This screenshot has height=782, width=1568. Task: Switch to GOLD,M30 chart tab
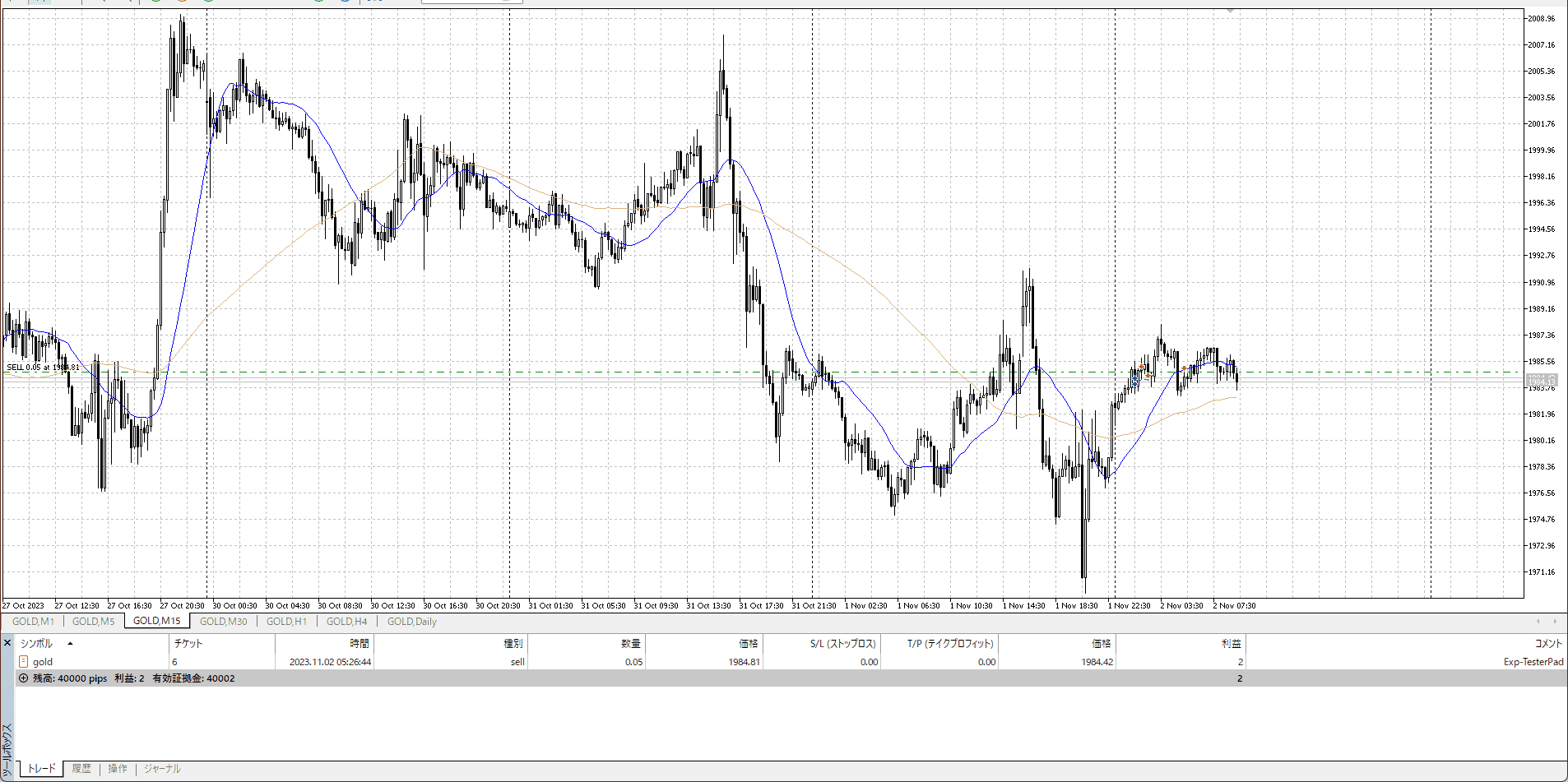coord(223,622)
